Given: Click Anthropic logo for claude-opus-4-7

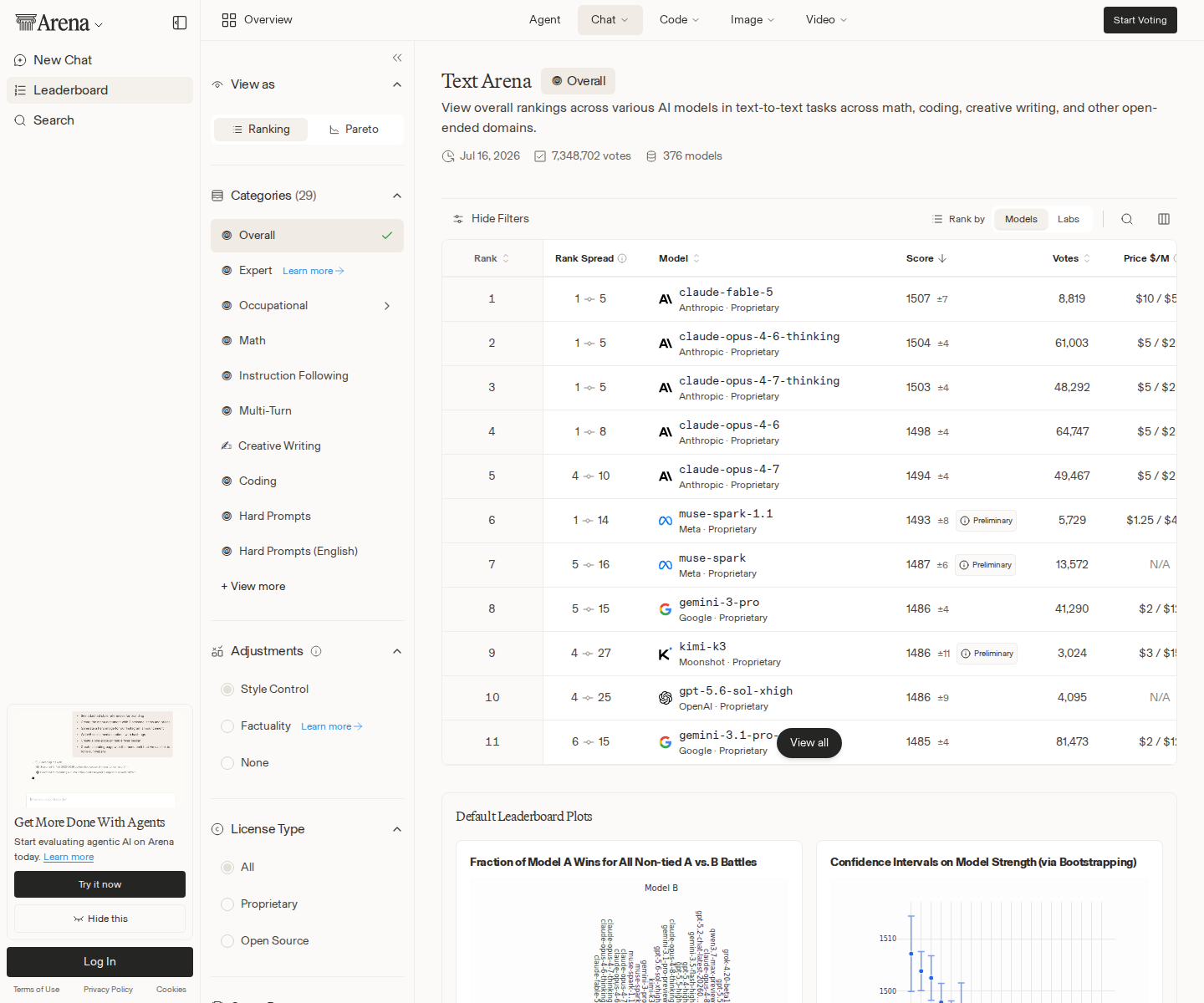Looking at the screenshot, I should pos(666,476).
